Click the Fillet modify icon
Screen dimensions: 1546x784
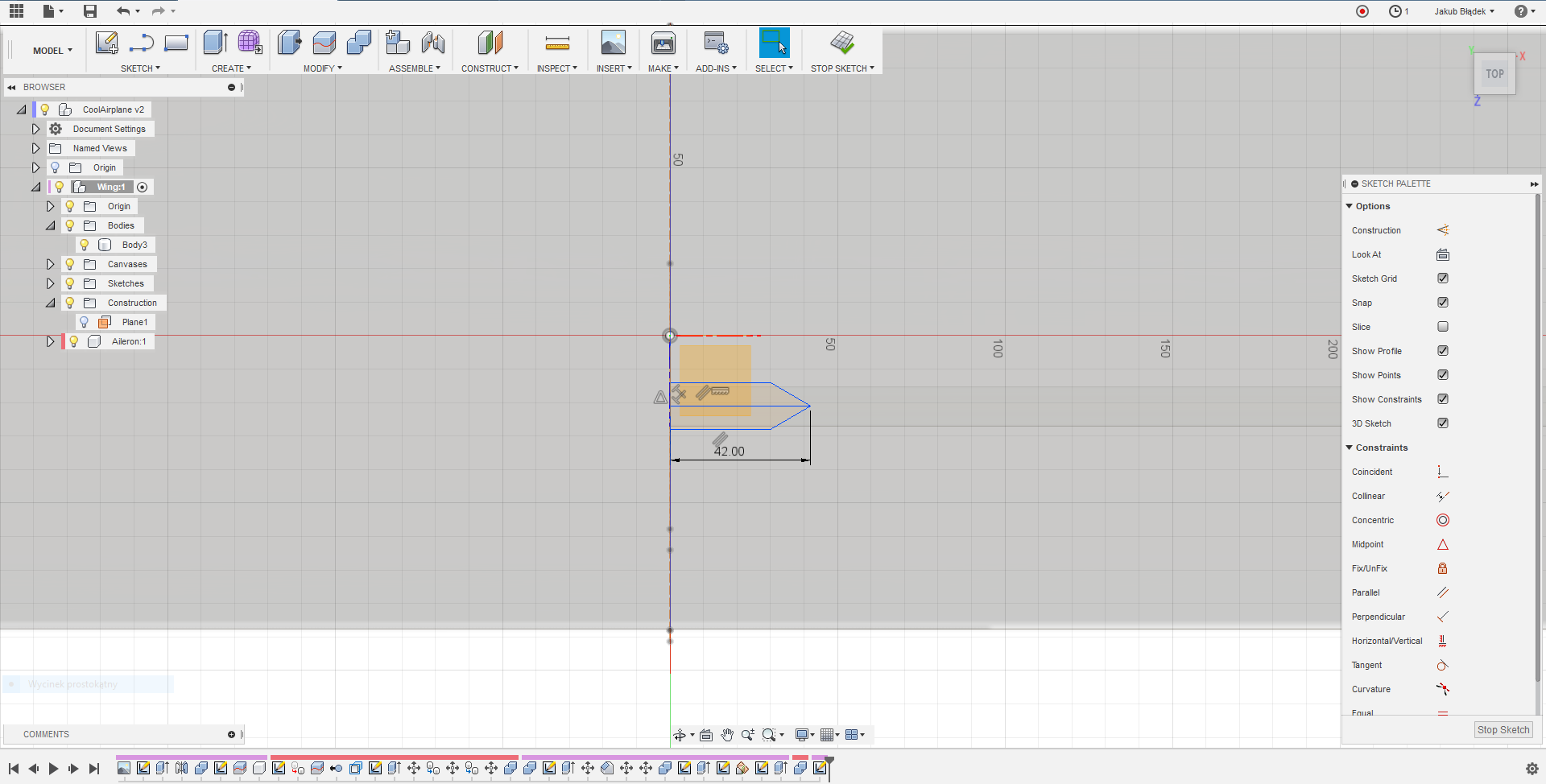[324, 43]
